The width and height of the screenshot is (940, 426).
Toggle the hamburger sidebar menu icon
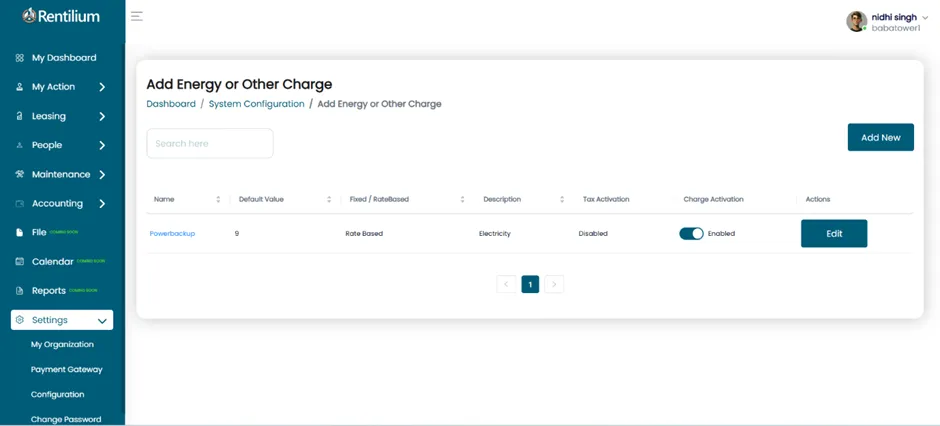click(x=137, y=16)
